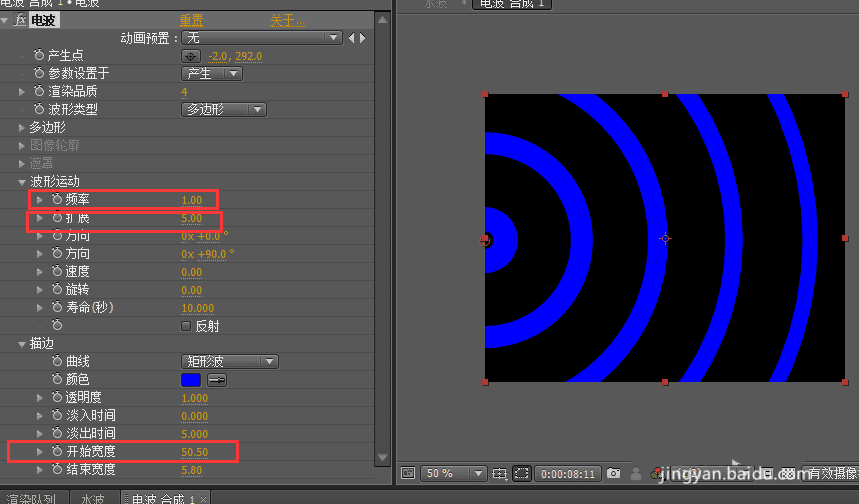This screenshot has width=859, height=504.
Task: Open the blue 颜色 color swatch
Action: (x=191, y=380)
